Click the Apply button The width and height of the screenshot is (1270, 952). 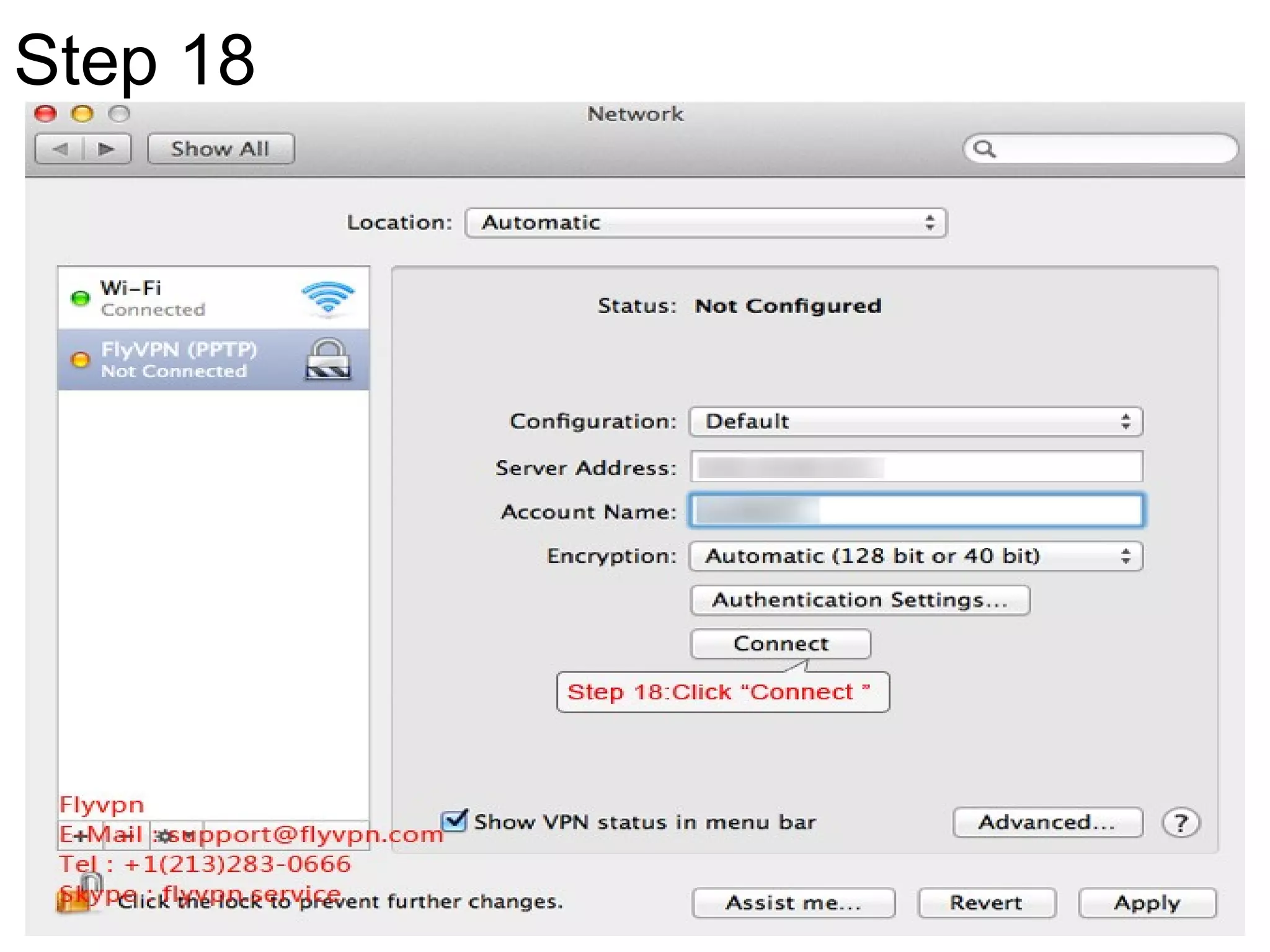click(x=1147, y=902)
